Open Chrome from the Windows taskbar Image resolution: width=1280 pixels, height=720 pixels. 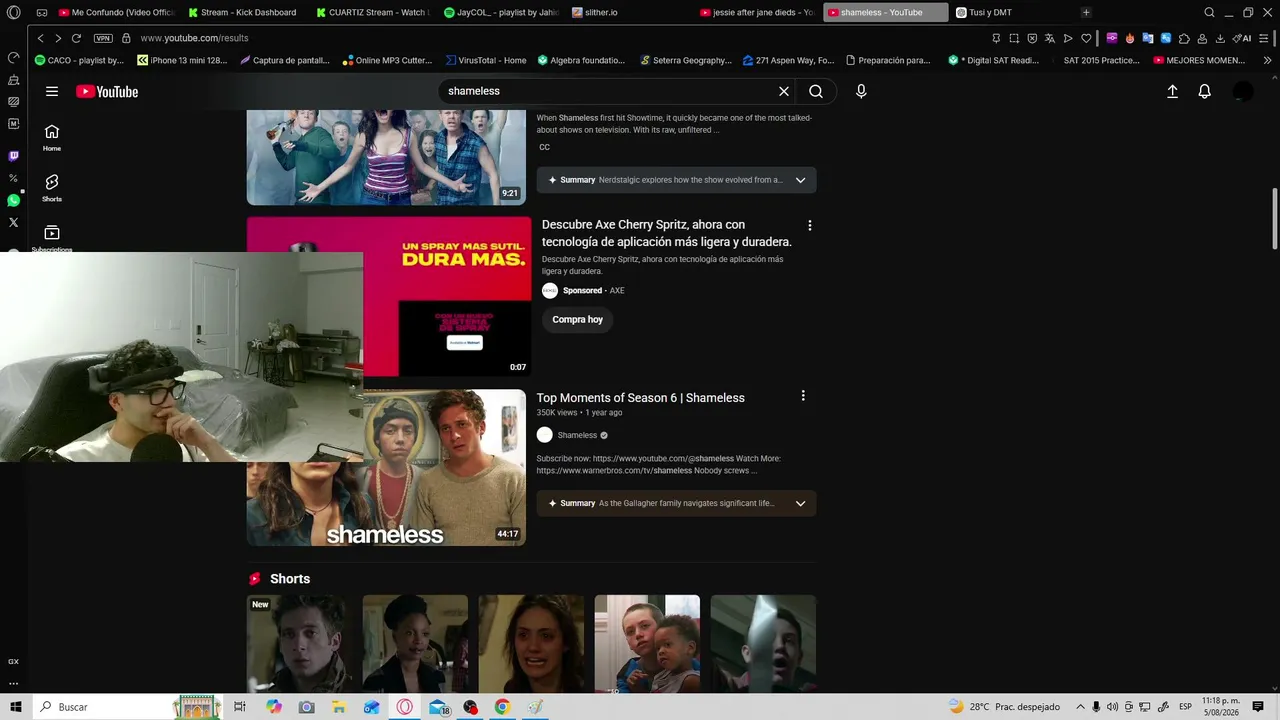point(502,707)
